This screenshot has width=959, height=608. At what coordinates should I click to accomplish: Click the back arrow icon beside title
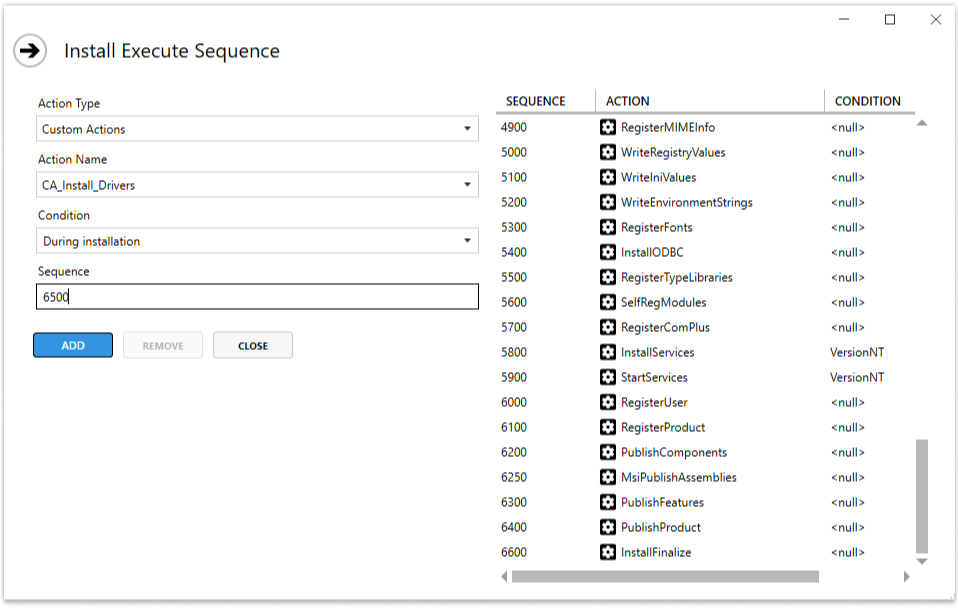click(x=30, y=50)
